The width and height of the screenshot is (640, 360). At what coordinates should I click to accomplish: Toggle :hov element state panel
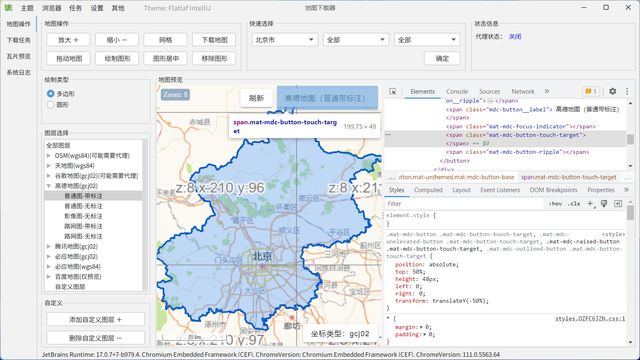[556, 203]
